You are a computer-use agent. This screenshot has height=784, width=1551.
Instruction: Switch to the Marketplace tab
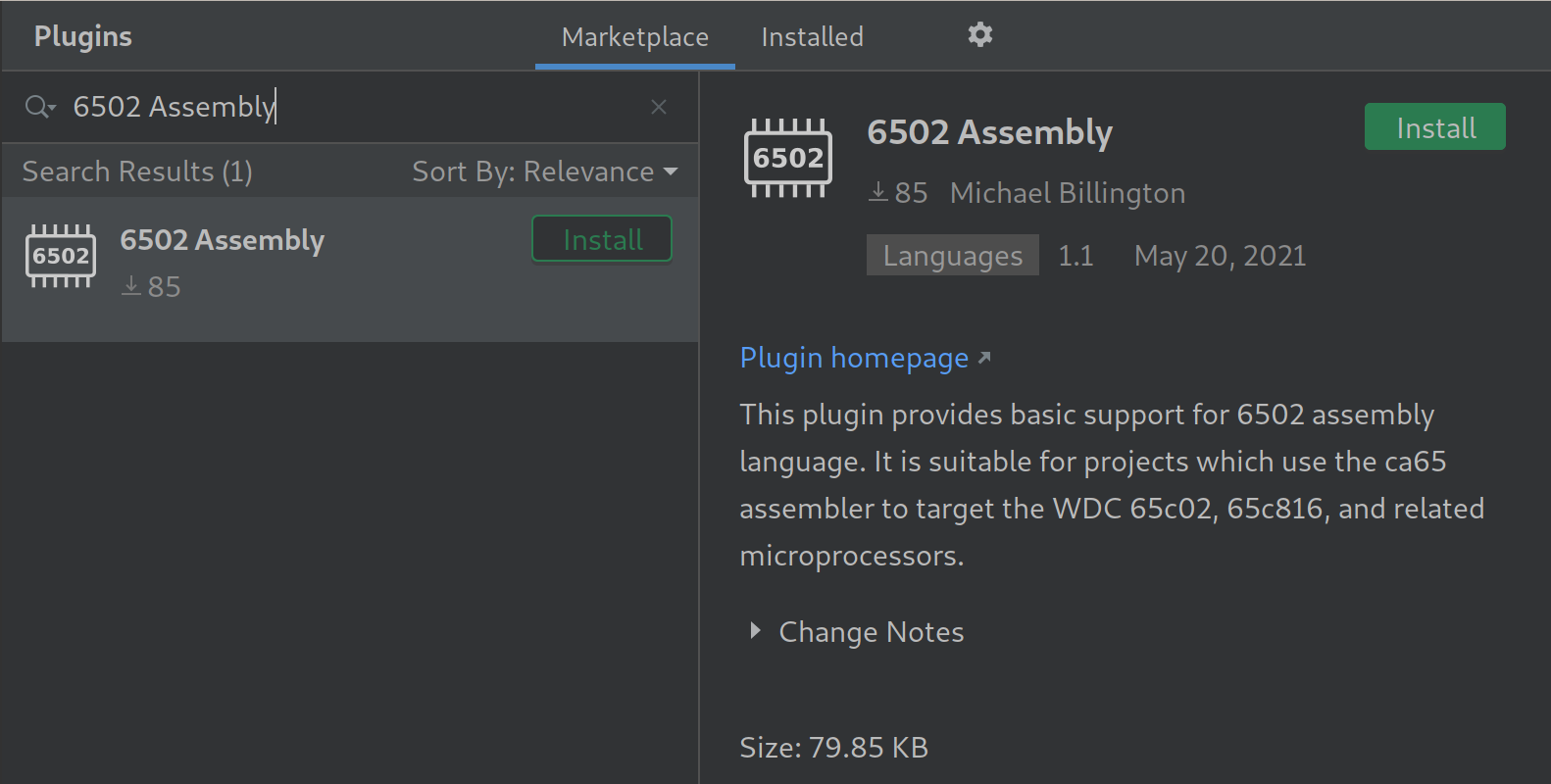tap(634, 37)
